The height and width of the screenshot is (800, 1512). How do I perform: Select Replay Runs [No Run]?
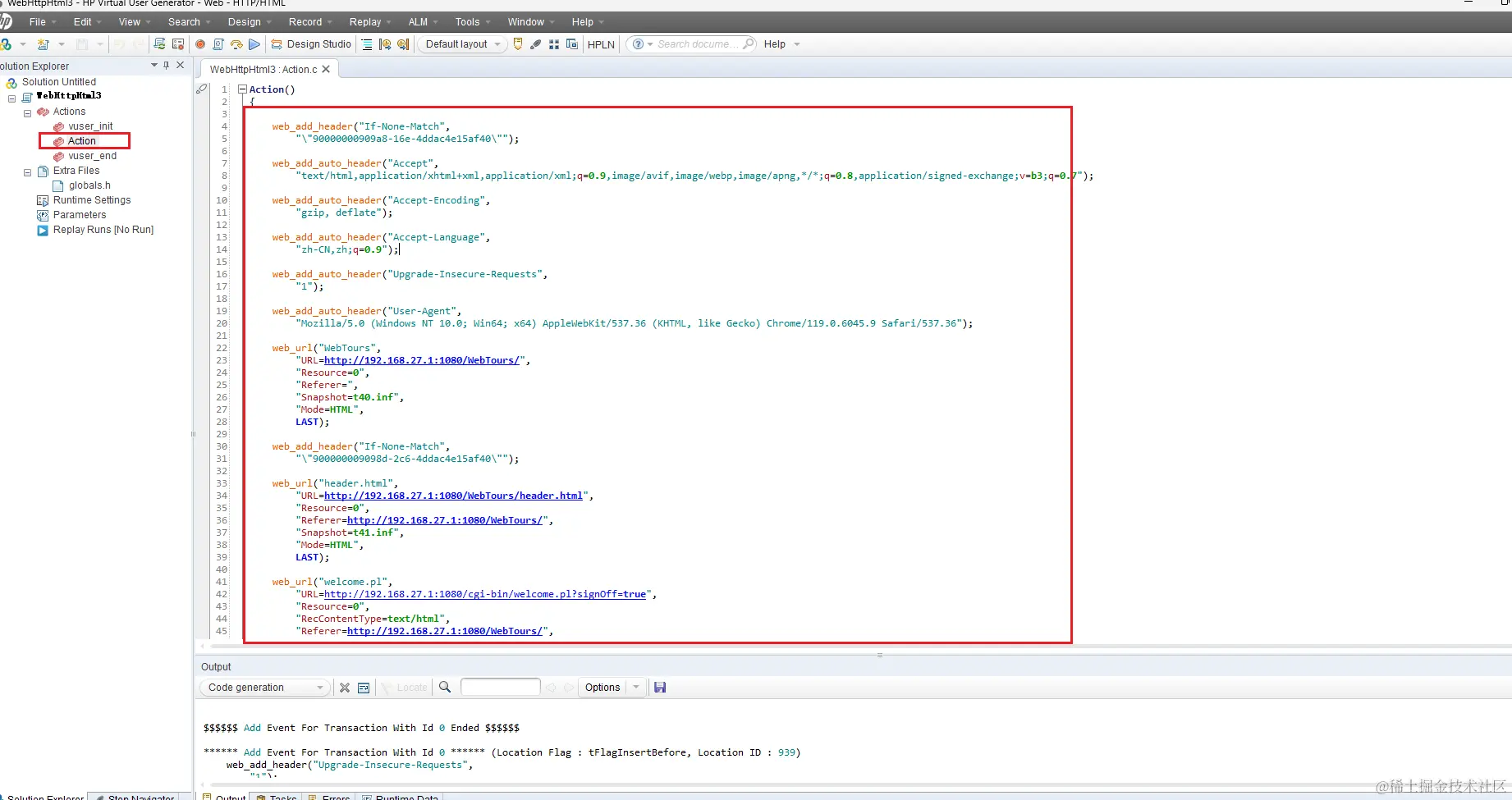click(x=103, y=230)
